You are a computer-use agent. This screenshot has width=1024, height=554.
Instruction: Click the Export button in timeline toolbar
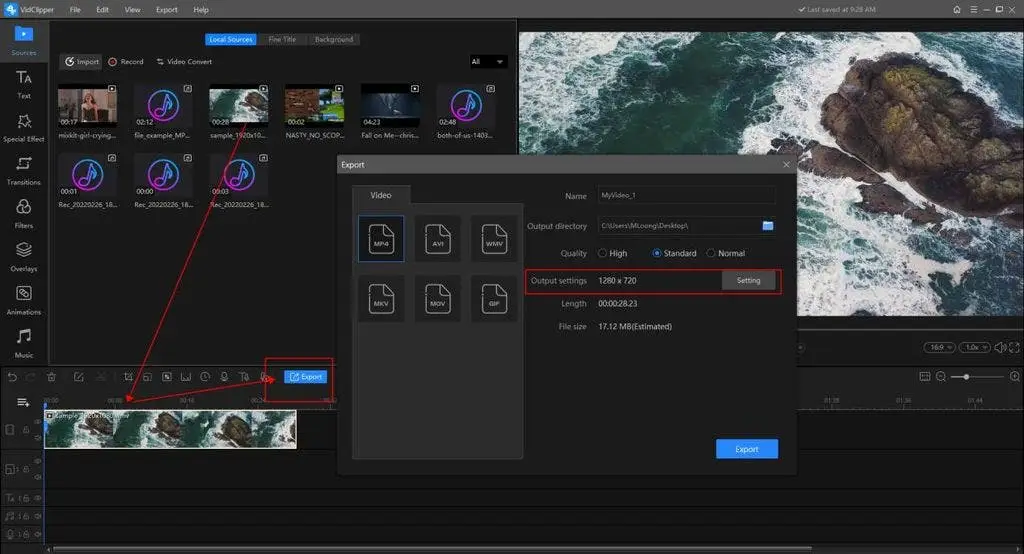point(306,377)
